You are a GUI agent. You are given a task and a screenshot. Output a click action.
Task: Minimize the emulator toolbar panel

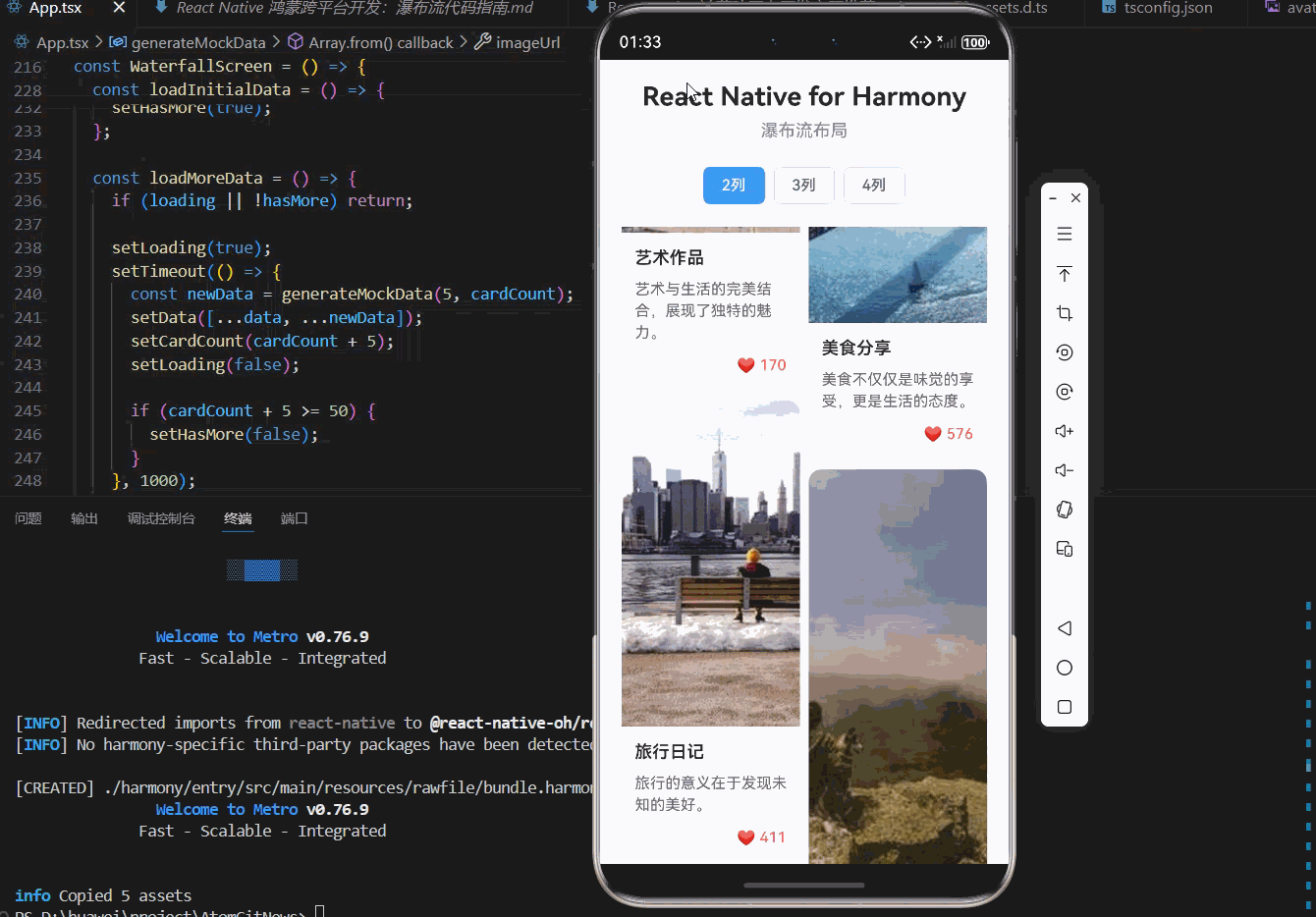(x=1053, y=198)
